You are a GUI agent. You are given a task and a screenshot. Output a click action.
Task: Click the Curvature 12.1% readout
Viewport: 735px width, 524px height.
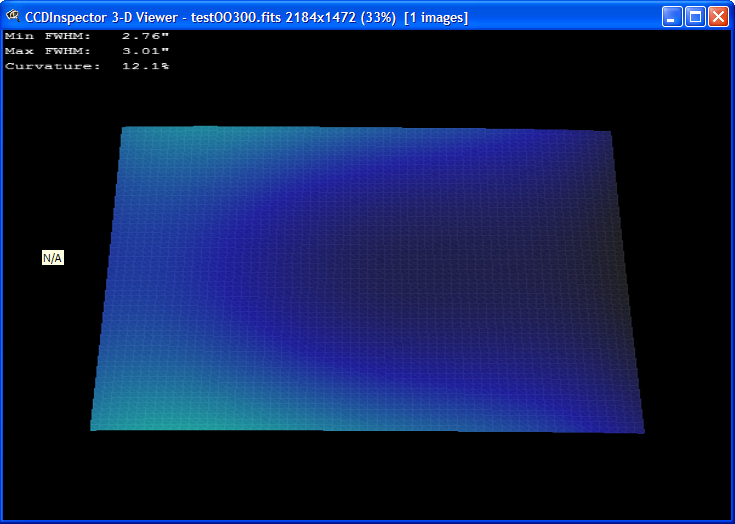(x=87, y=66)
